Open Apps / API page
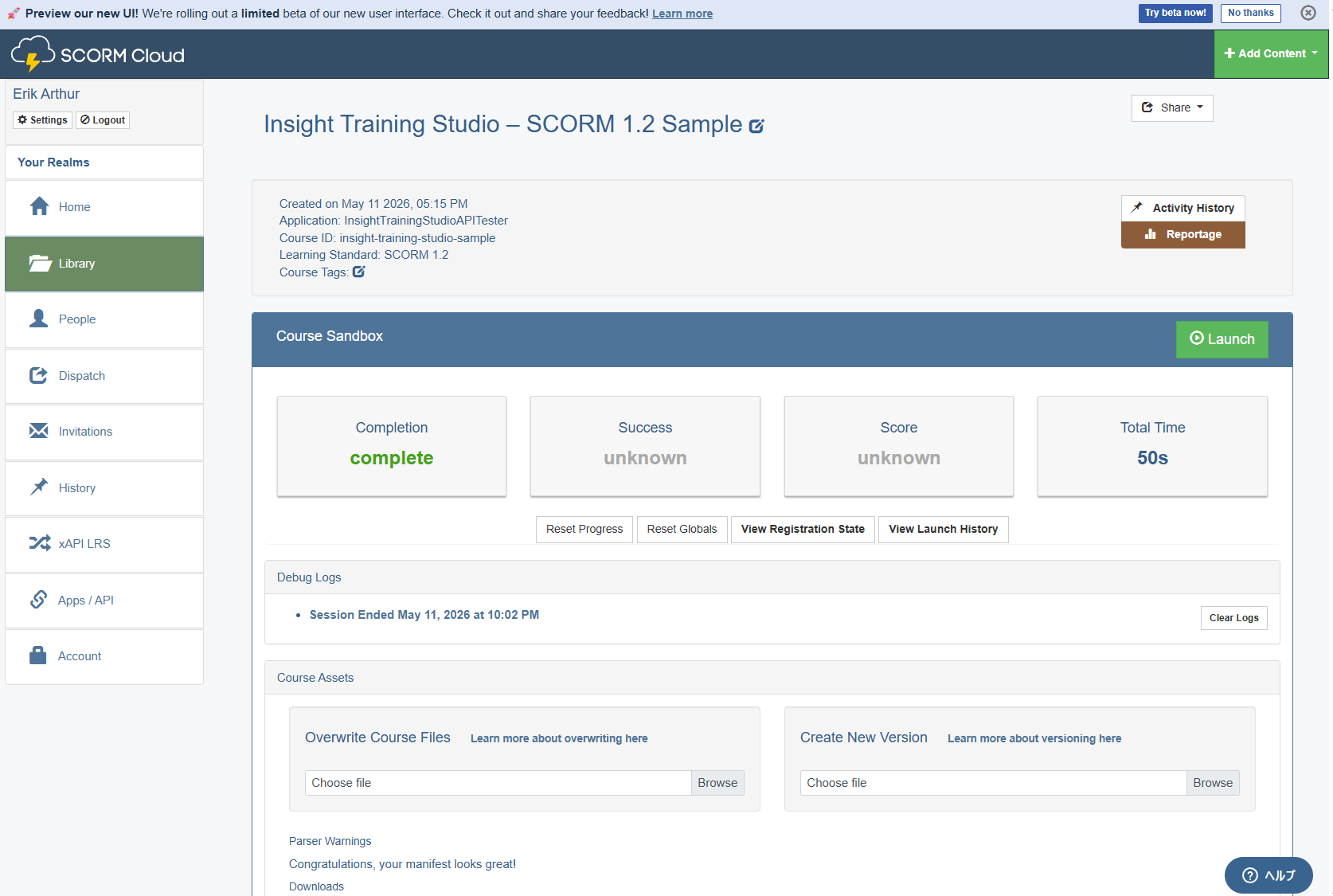This screenshot has height=896, width=1333. point(104,600)
